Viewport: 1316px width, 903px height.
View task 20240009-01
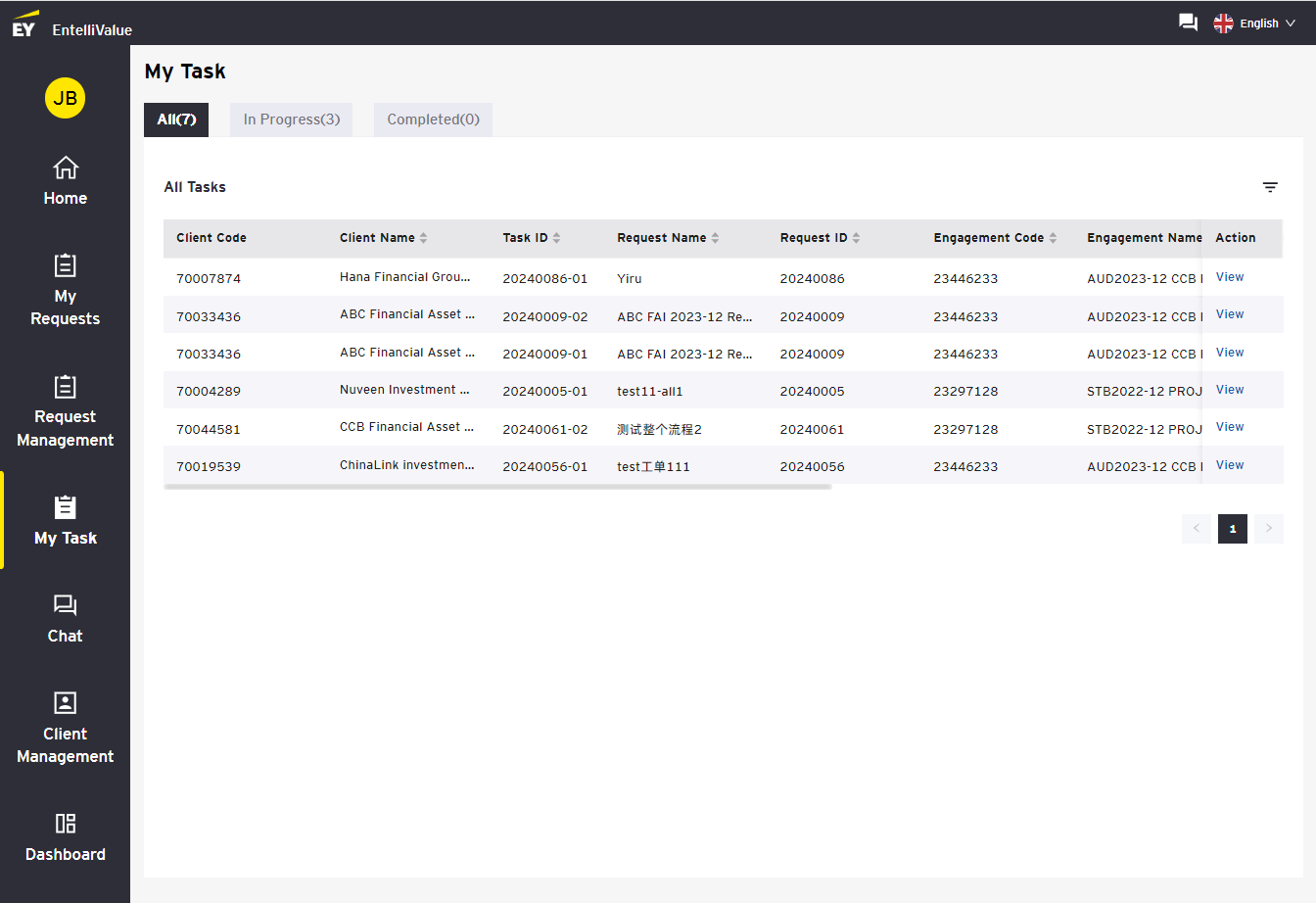(x=1230, y=353)
